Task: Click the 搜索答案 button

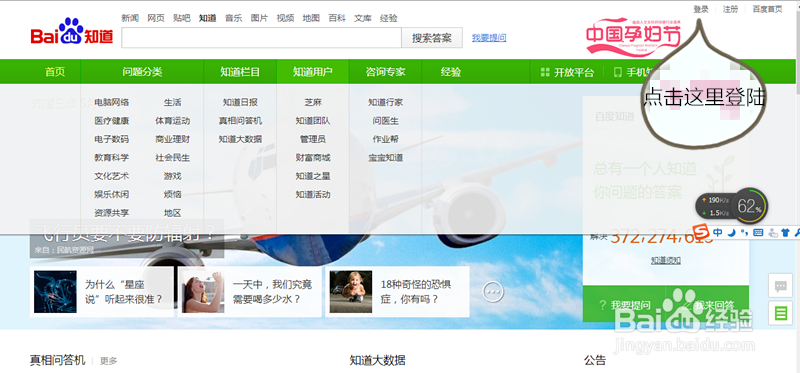Action: point(432,38)
